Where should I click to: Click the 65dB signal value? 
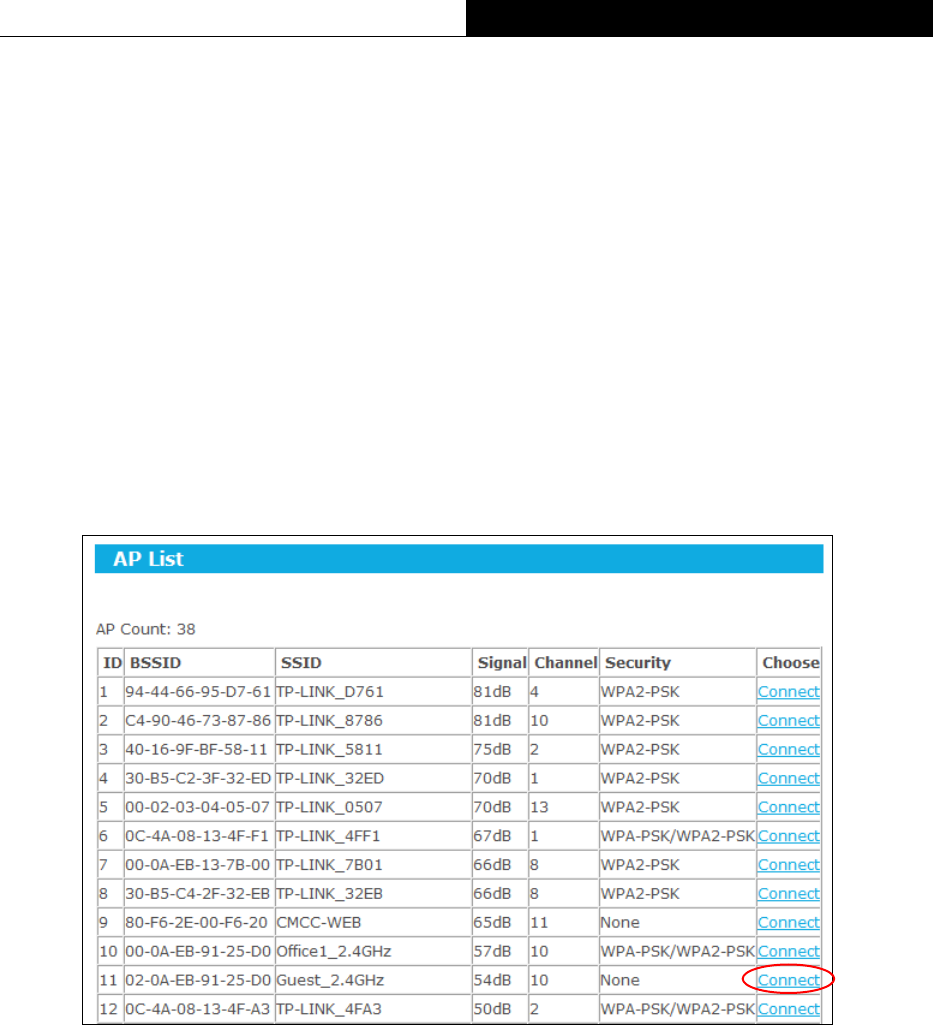[x=492, y=922]
